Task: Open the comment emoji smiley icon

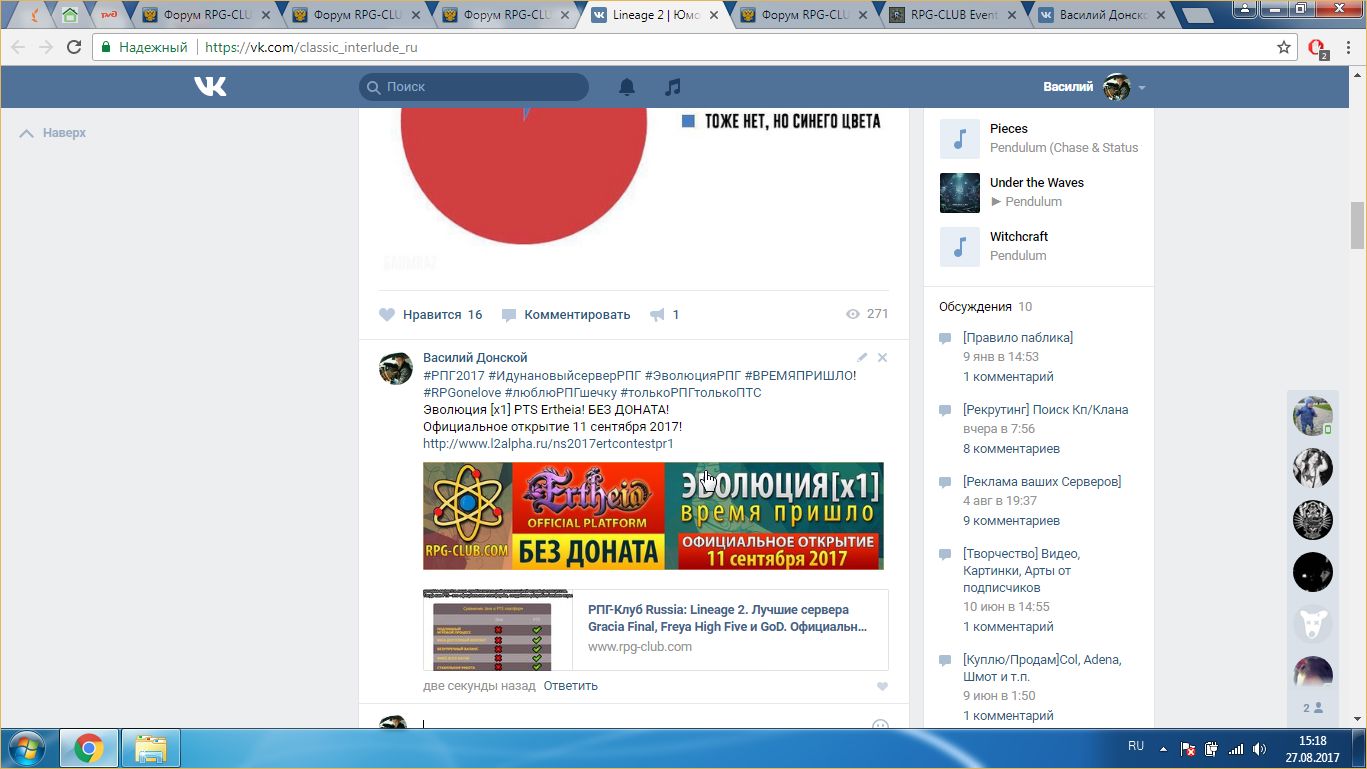Action: (x=880, y=727)
